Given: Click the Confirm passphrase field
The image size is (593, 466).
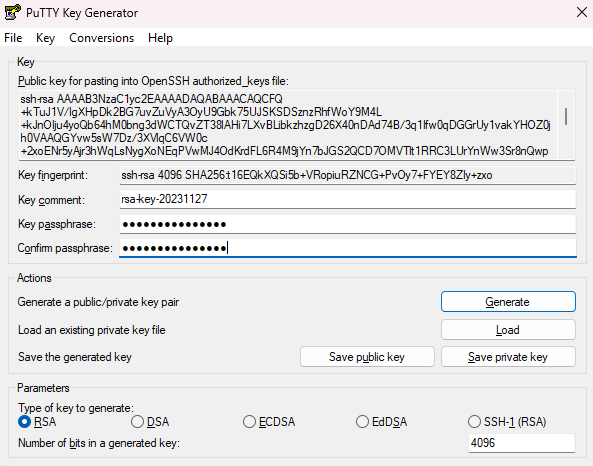Looking at the screenshot, I should (348, 248).
